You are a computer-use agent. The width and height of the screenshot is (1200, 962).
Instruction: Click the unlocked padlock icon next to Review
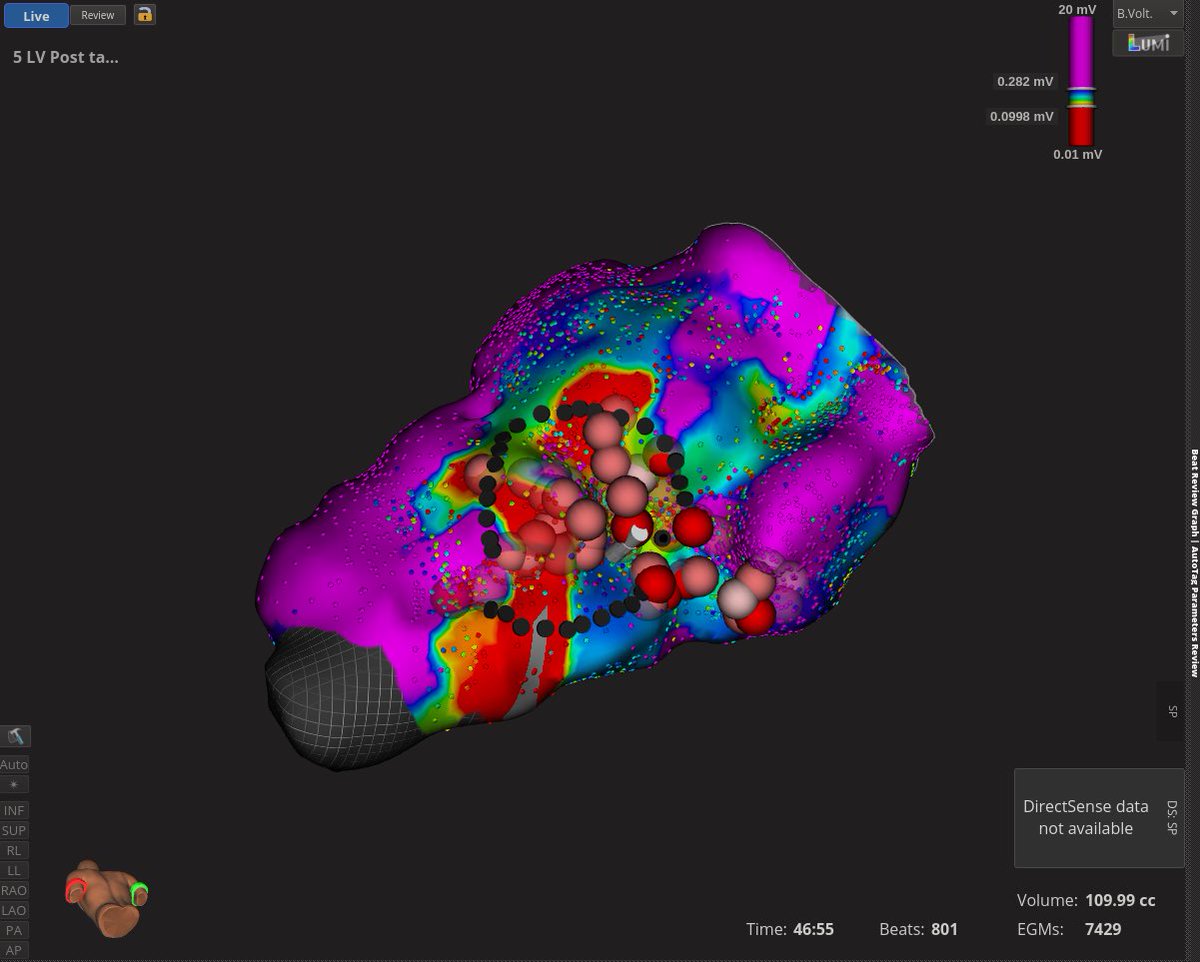pyautogui.click(x=144, y=16)
